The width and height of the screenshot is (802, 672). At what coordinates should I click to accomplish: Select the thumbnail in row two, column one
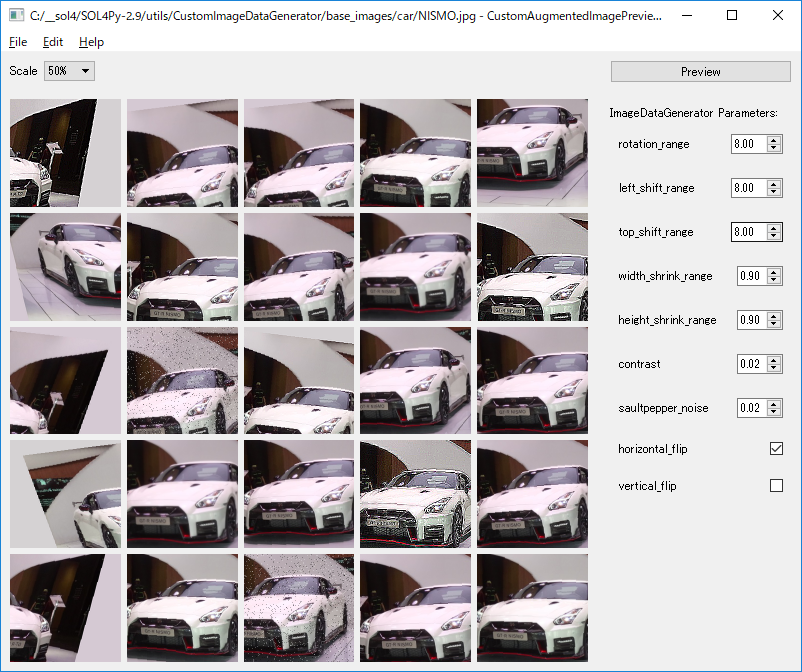point(65,267)
